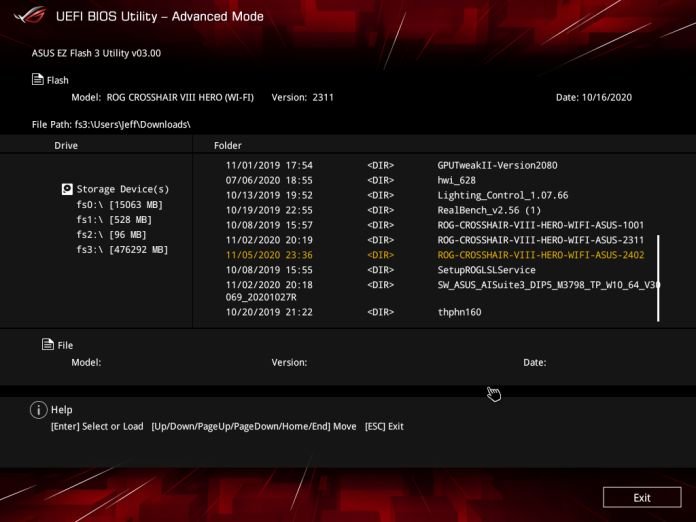The width and height of the screenshot is (696, 522).
Task: Click date 11/02/2020 20:18 entry
Action: click(269, 285)
